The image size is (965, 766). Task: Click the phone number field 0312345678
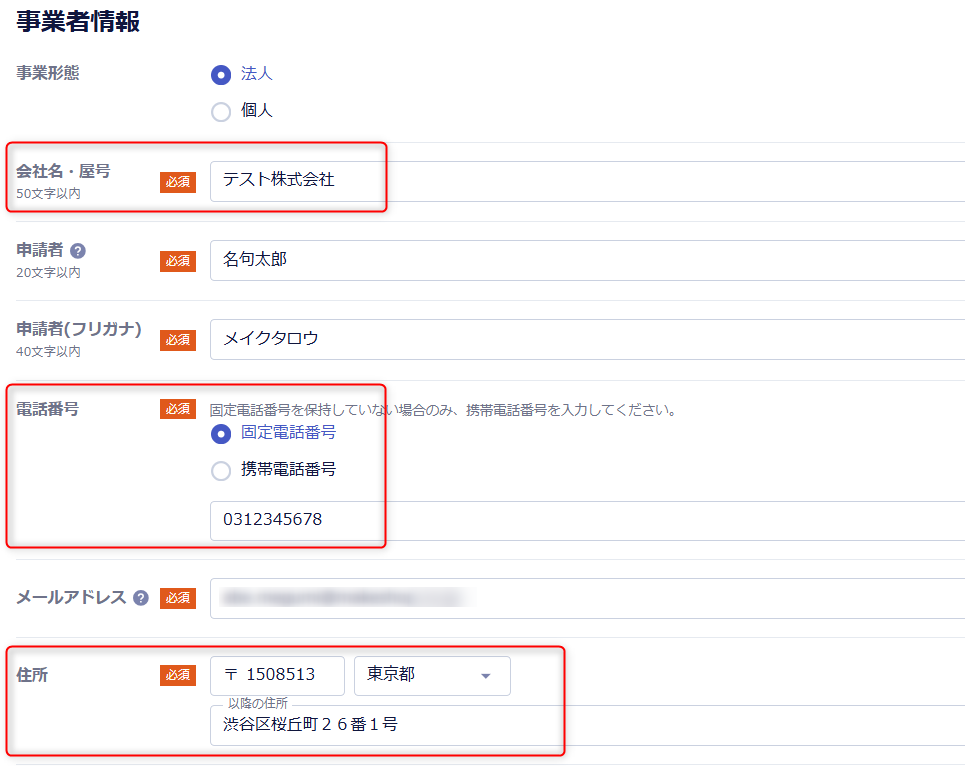click(587, 521)
